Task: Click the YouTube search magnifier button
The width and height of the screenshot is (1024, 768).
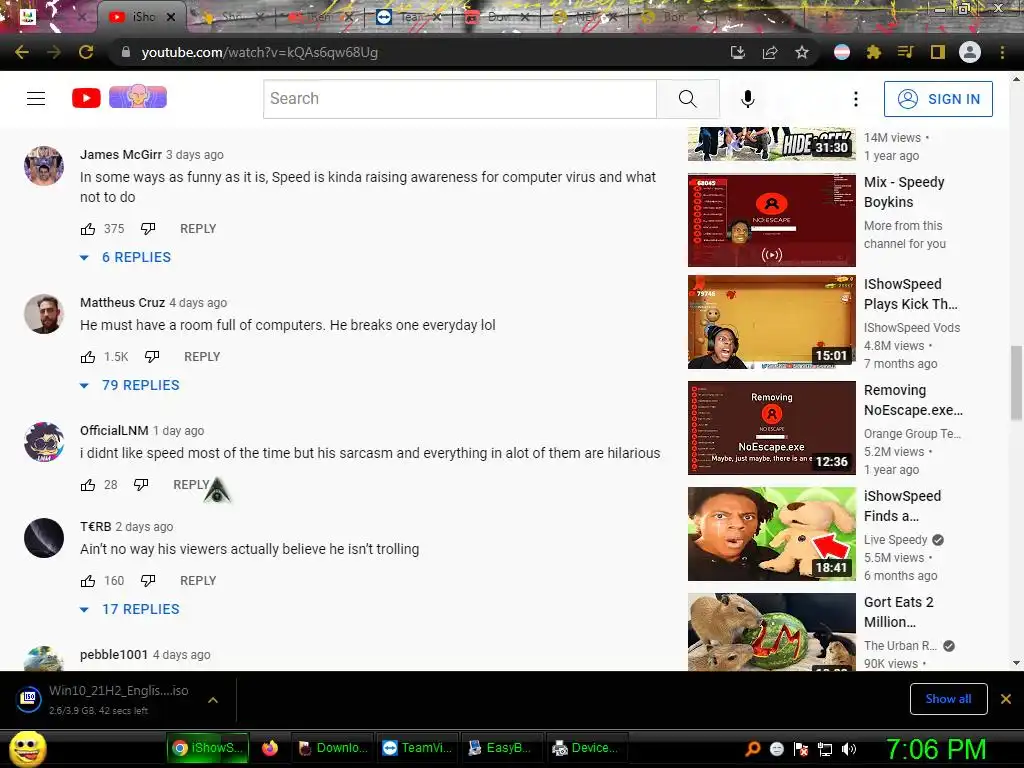Action: coord(688,99)
